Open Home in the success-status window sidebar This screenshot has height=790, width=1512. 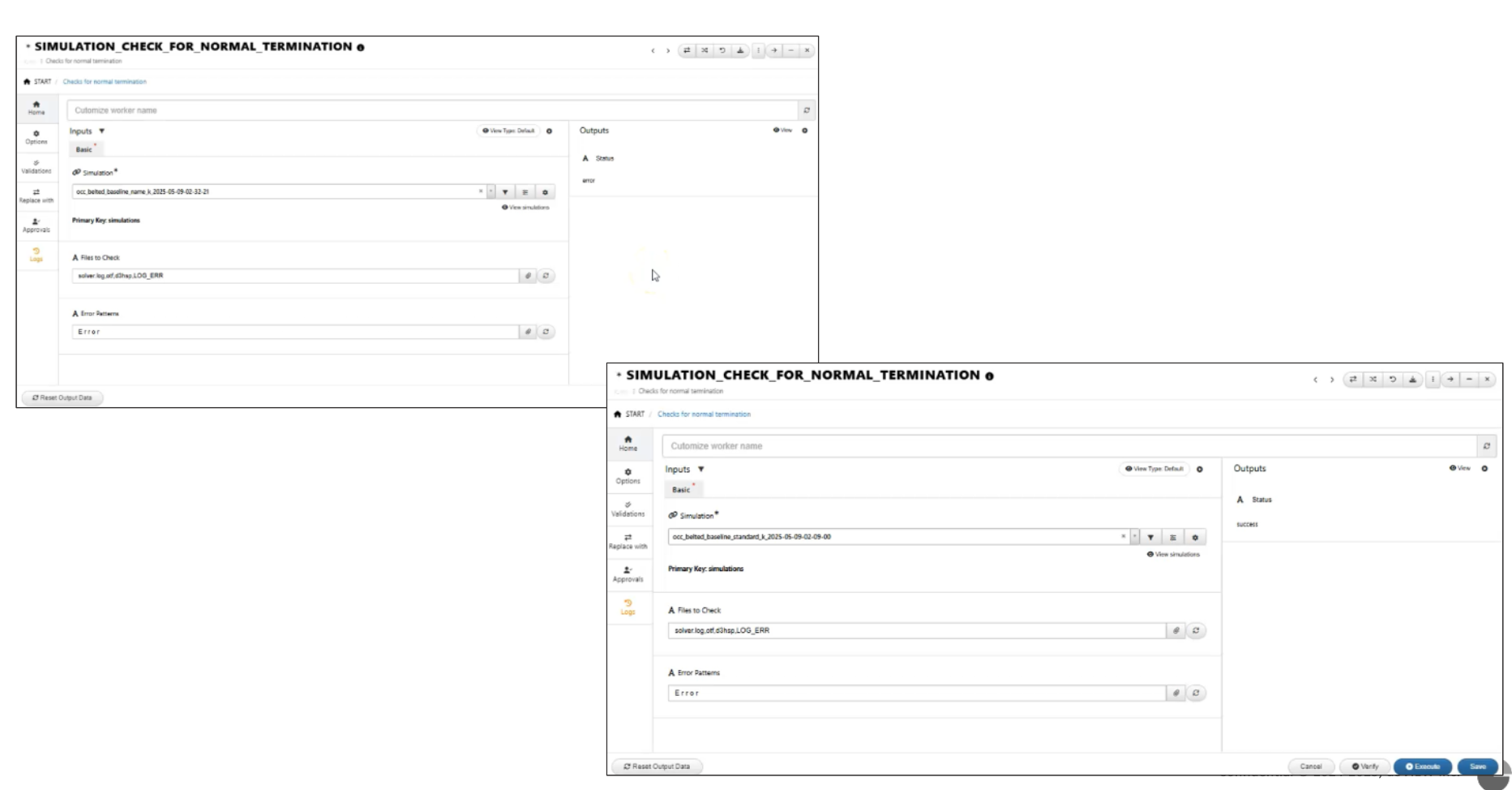tap(628, 444)
